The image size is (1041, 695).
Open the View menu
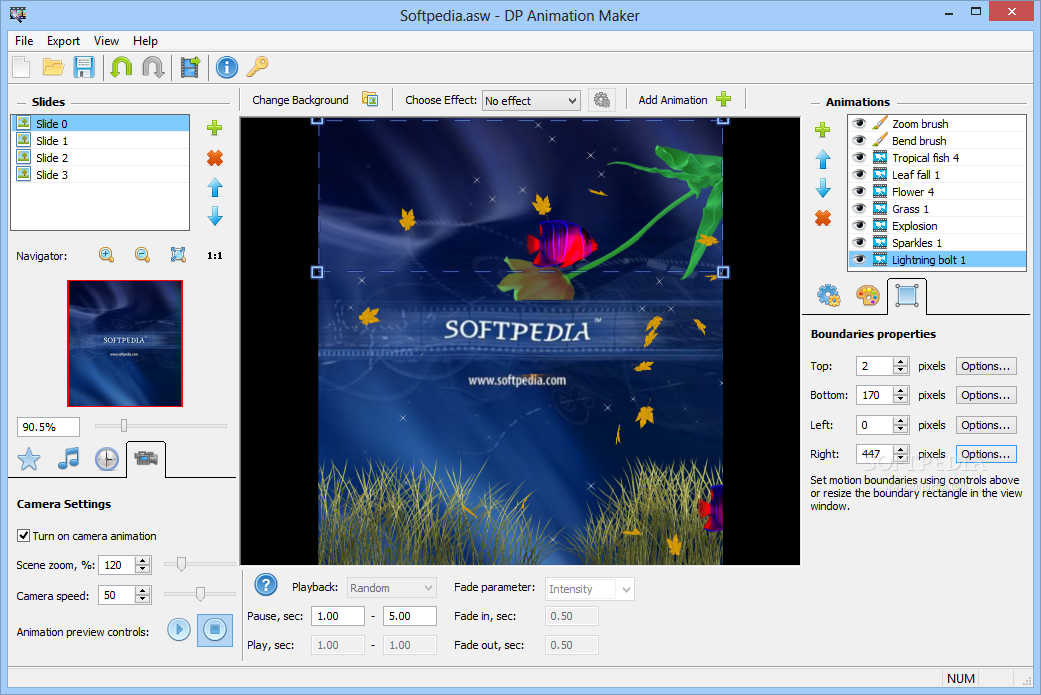click(x=106, y=41)
